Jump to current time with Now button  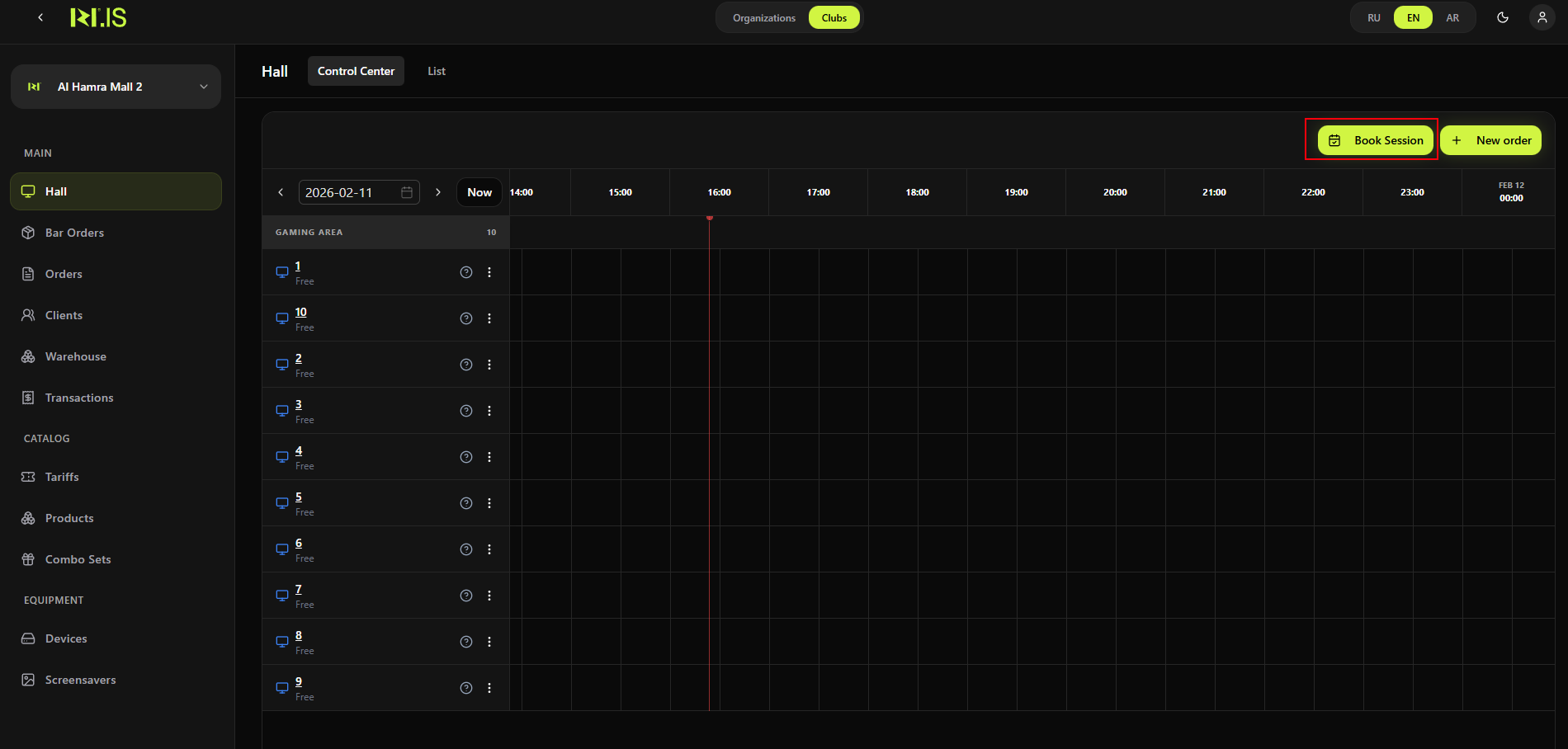point(479,192)
